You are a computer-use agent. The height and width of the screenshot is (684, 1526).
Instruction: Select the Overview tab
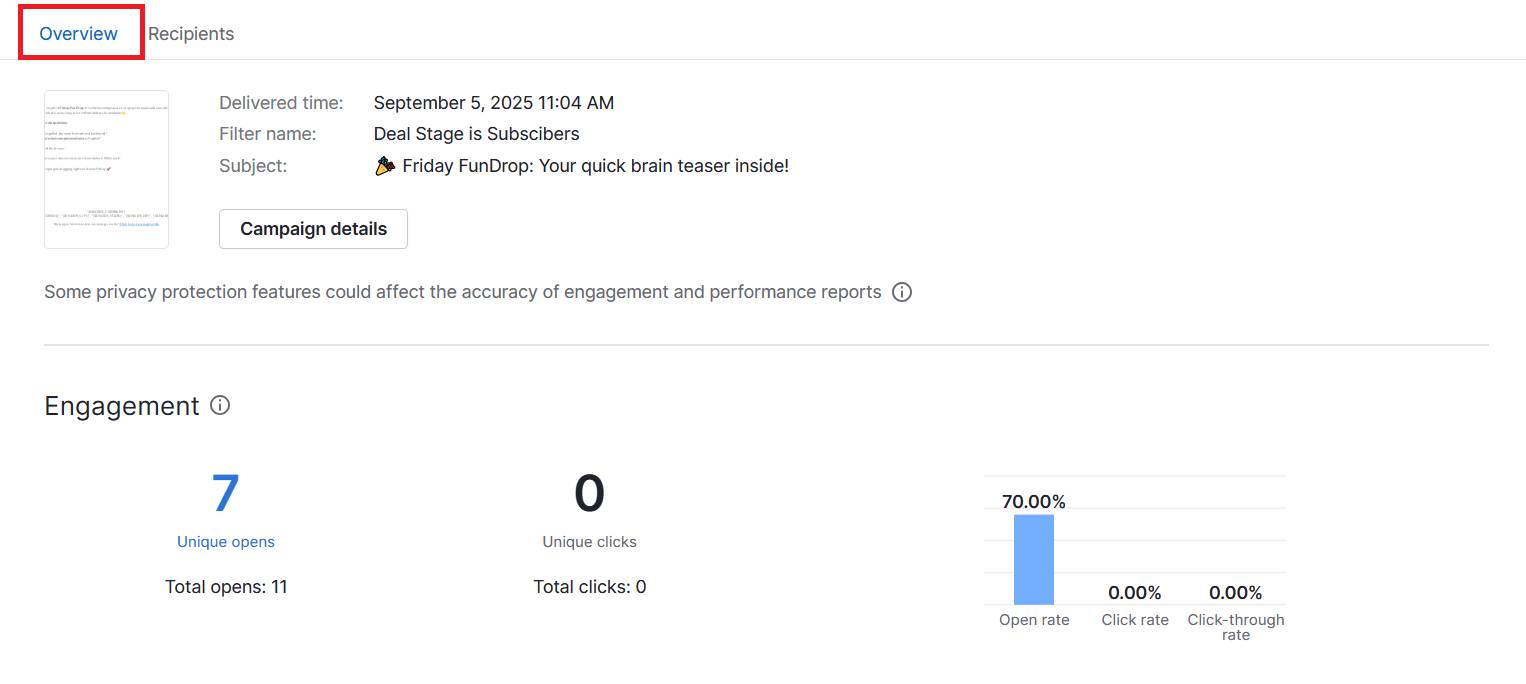pyautogui.click(x=78, y=33)
